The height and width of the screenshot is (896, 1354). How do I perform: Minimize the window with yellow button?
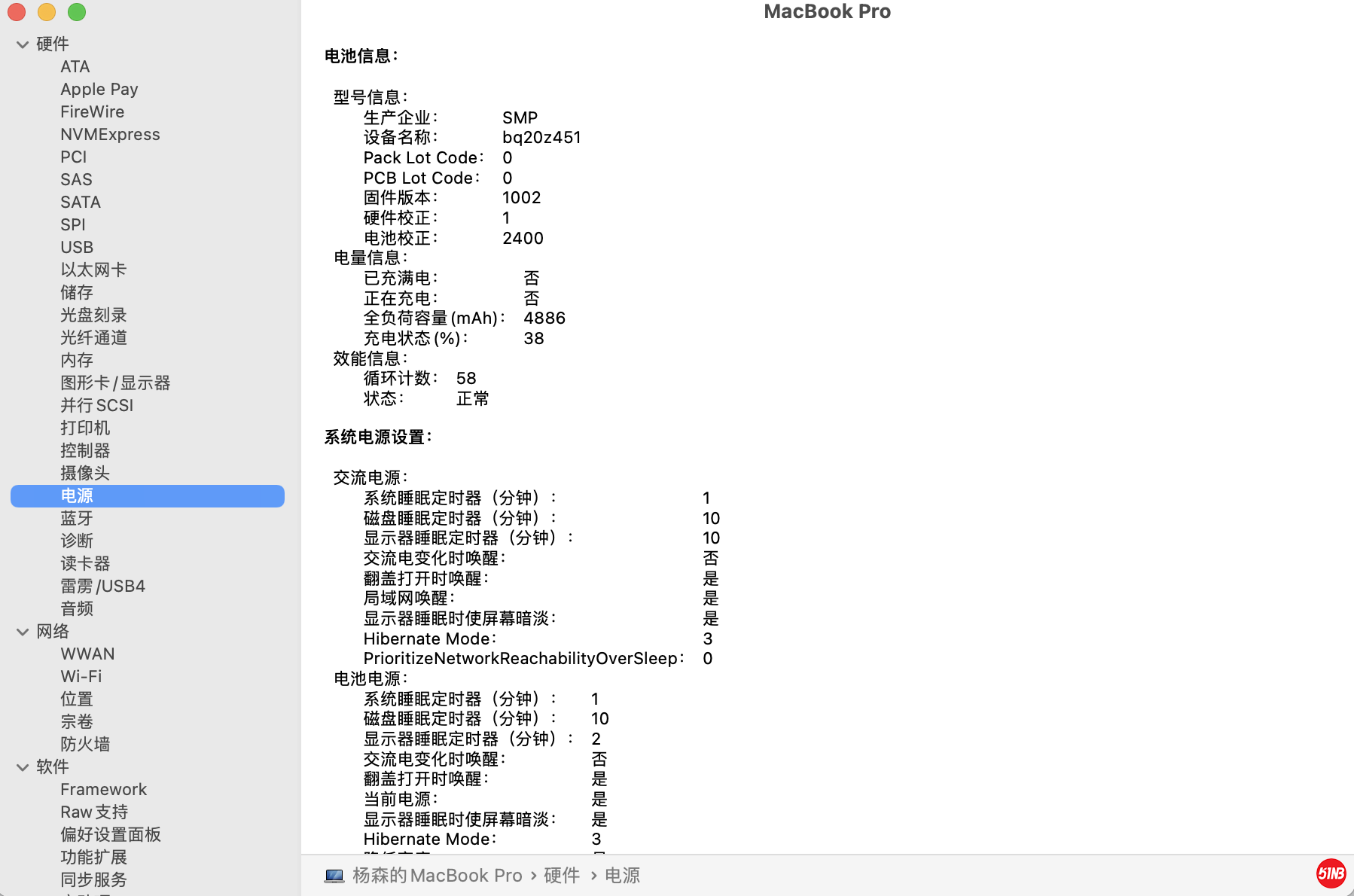47,12
